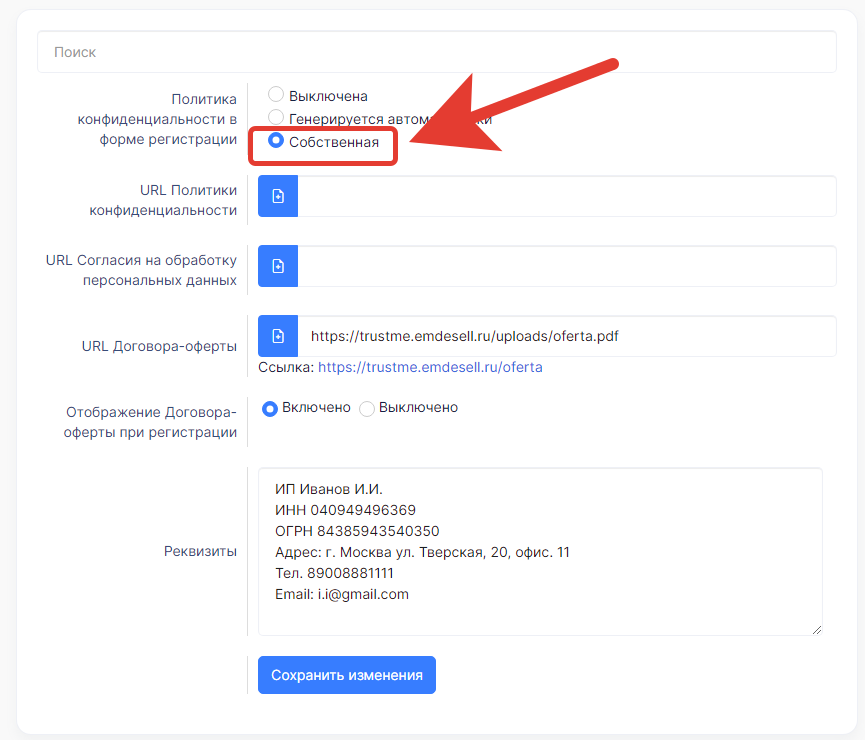
Task: Choose the Генерируется автоматически radio option
Action: tap(276, 118)
